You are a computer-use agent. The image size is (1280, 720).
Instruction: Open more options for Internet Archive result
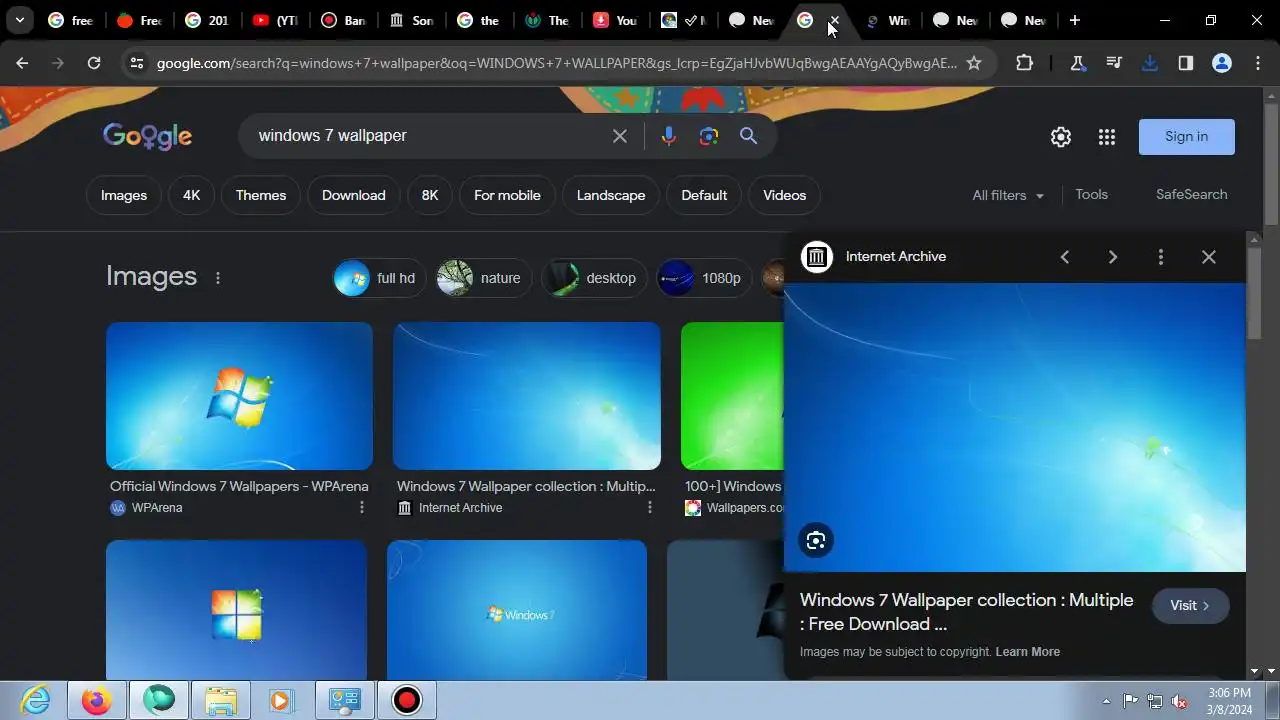tap(649, 508)
